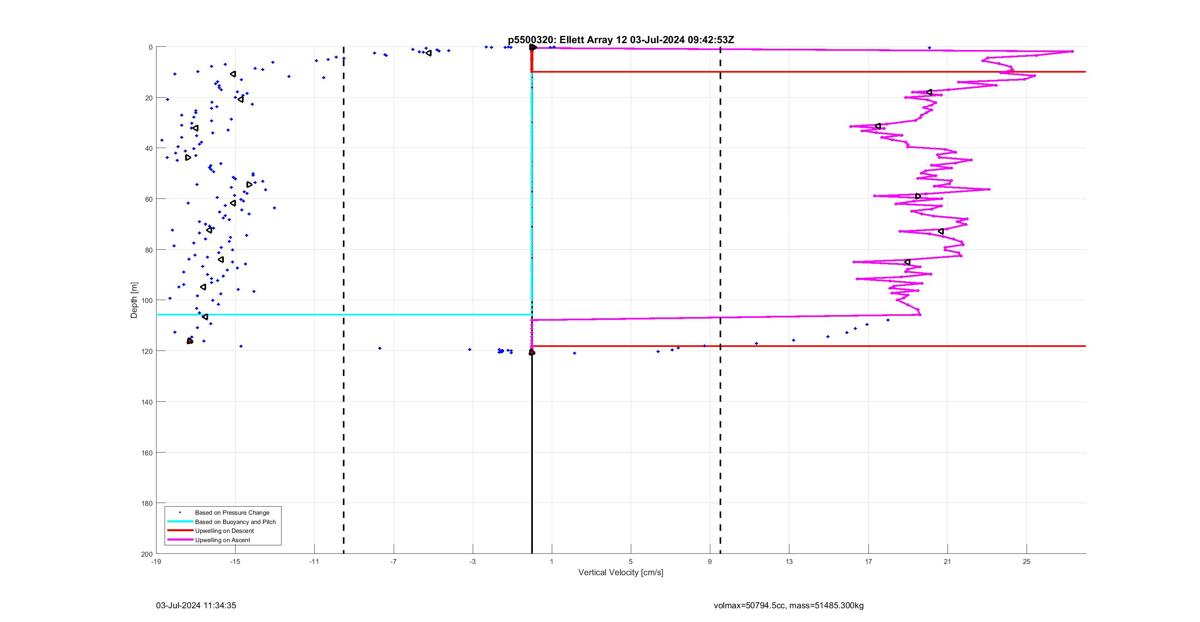Click x-axis tick label "21"
Screen dimensions: 1200x622
tap(947, 562)
